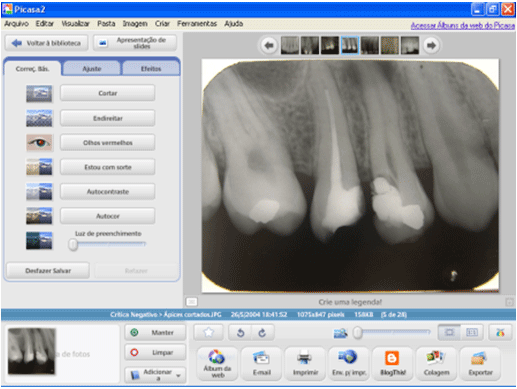Click the Imprimir button
Viewport: 517px width, 389px height.
[x=305, y=364]
